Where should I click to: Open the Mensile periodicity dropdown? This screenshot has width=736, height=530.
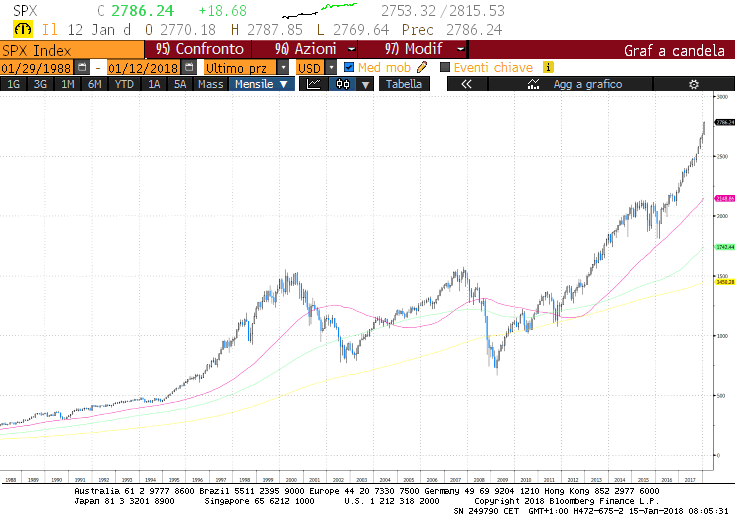(261, 84)
